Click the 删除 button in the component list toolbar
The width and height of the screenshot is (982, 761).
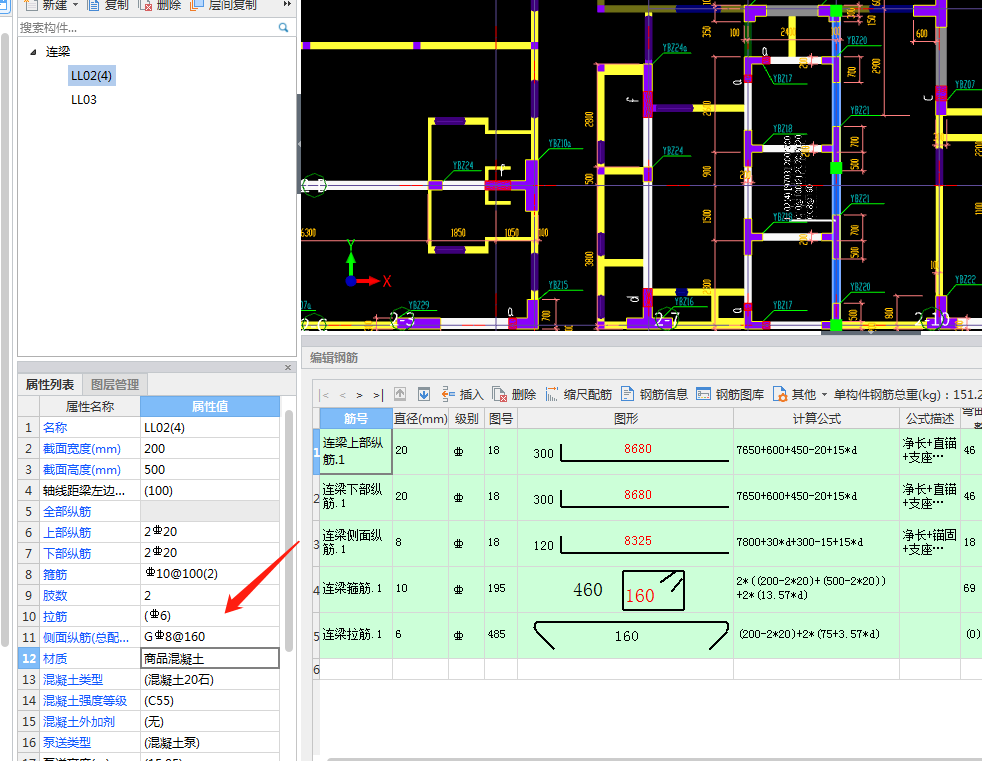160,5
